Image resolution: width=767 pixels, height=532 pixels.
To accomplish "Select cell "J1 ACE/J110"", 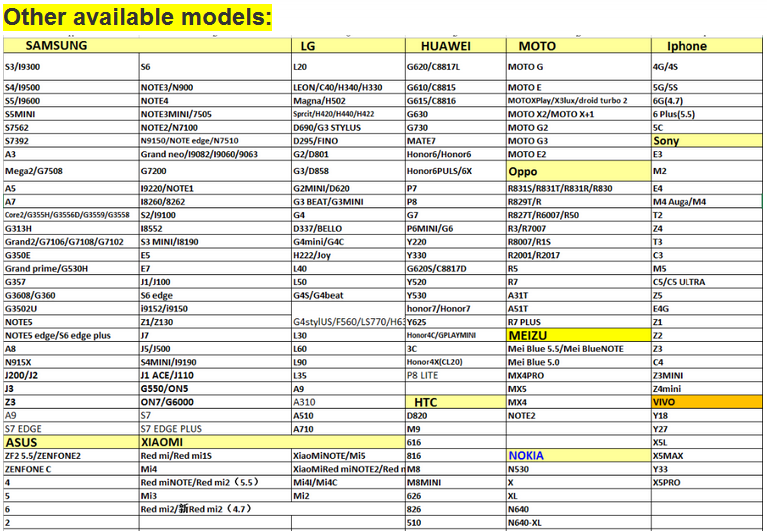I will pyautogui.click(x=215, y=376).
